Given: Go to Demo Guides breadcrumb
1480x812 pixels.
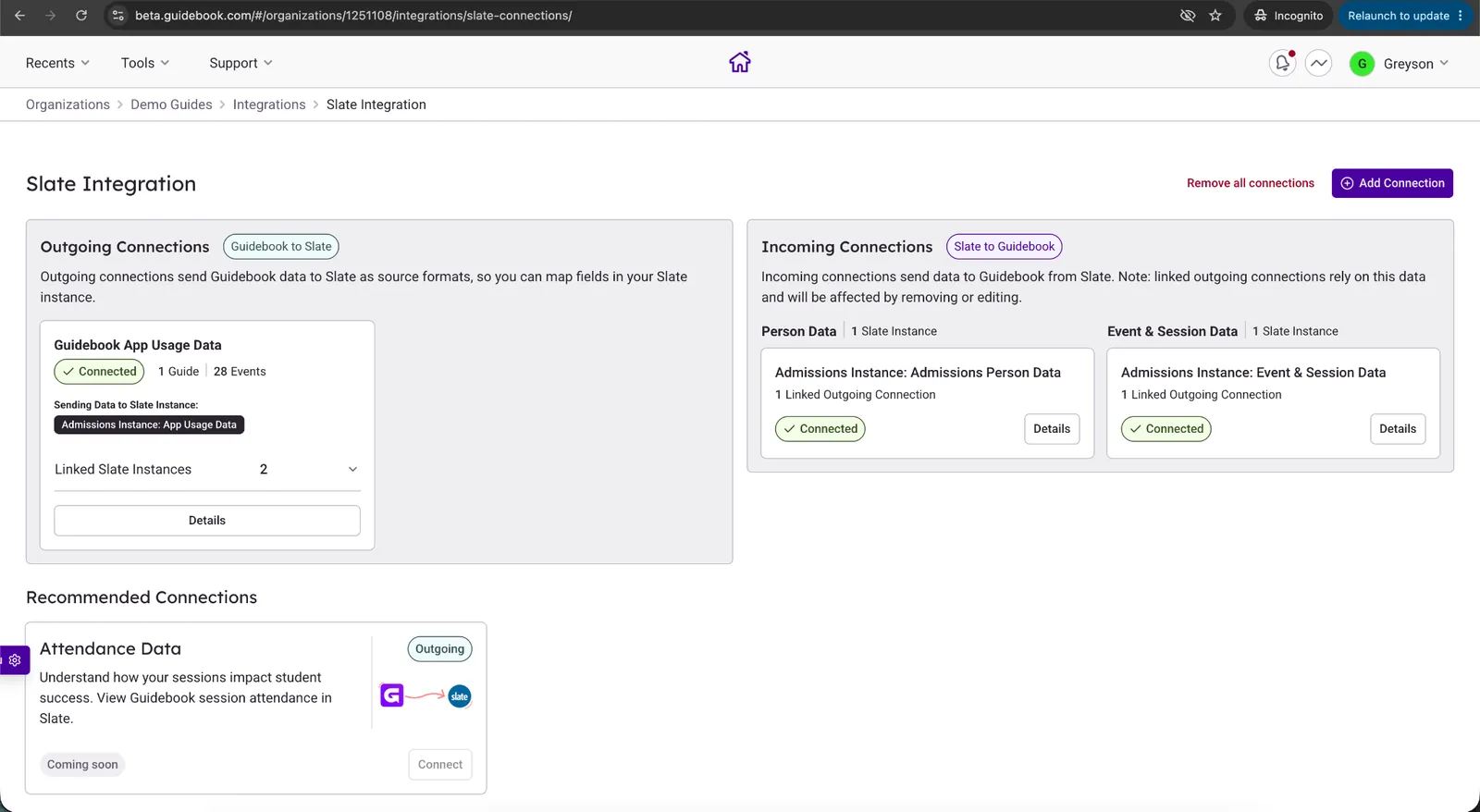Looking at the screenshot, I should pos(171,105).
